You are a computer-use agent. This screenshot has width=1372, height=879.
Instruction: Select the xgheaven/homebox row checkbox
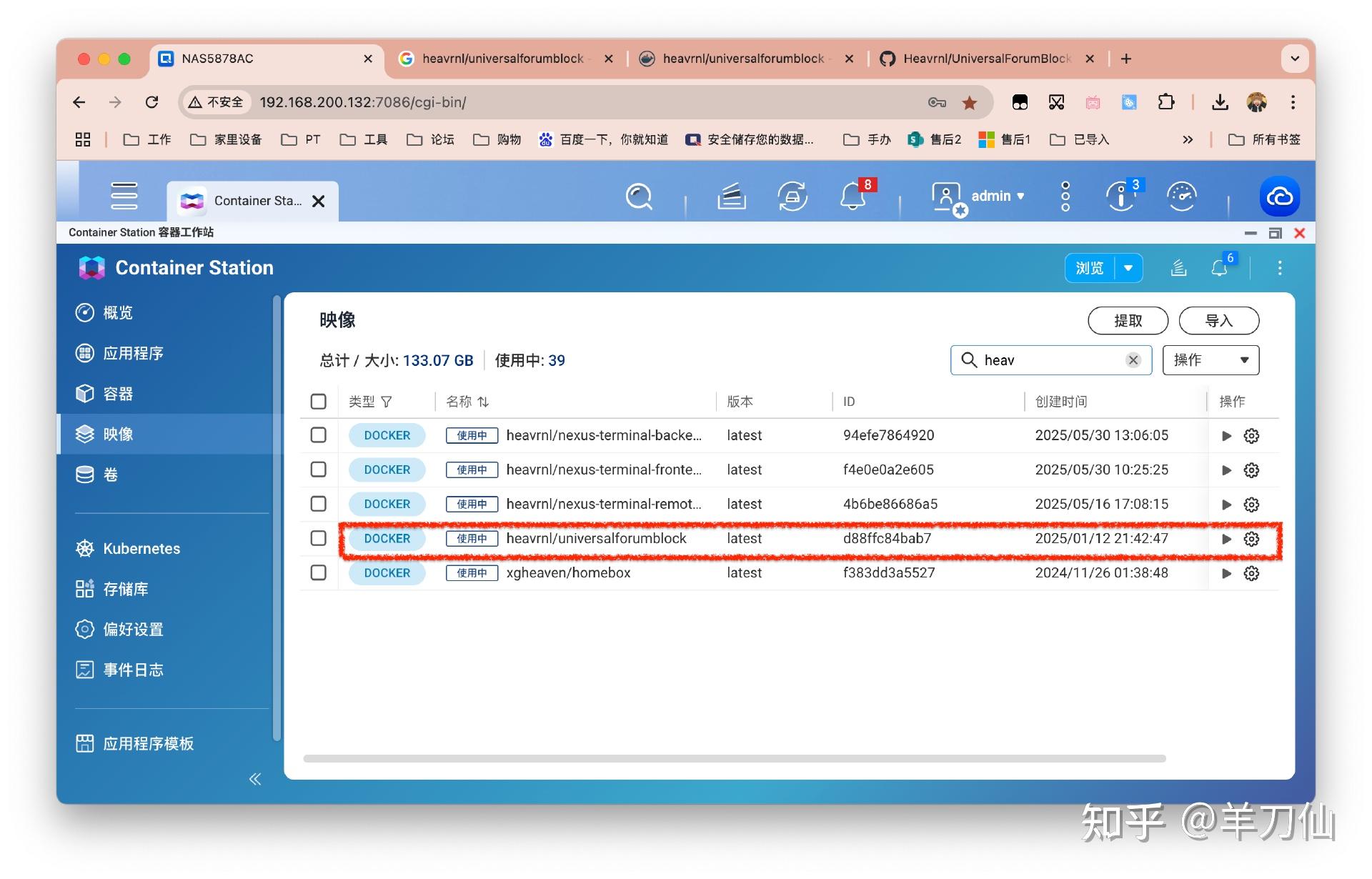tap(318, 572)
